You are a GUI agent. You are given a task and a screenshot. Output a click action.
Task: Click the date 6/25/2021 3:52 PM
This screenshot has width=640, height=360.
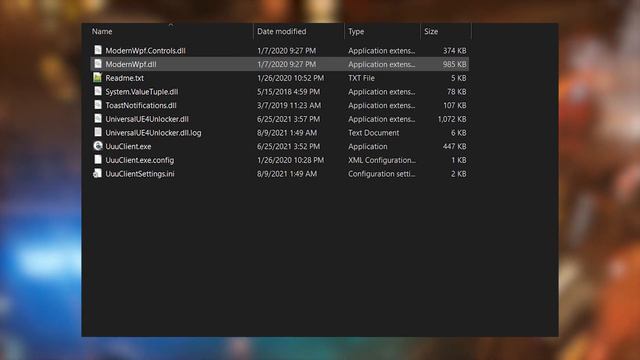tap(288, 147)
